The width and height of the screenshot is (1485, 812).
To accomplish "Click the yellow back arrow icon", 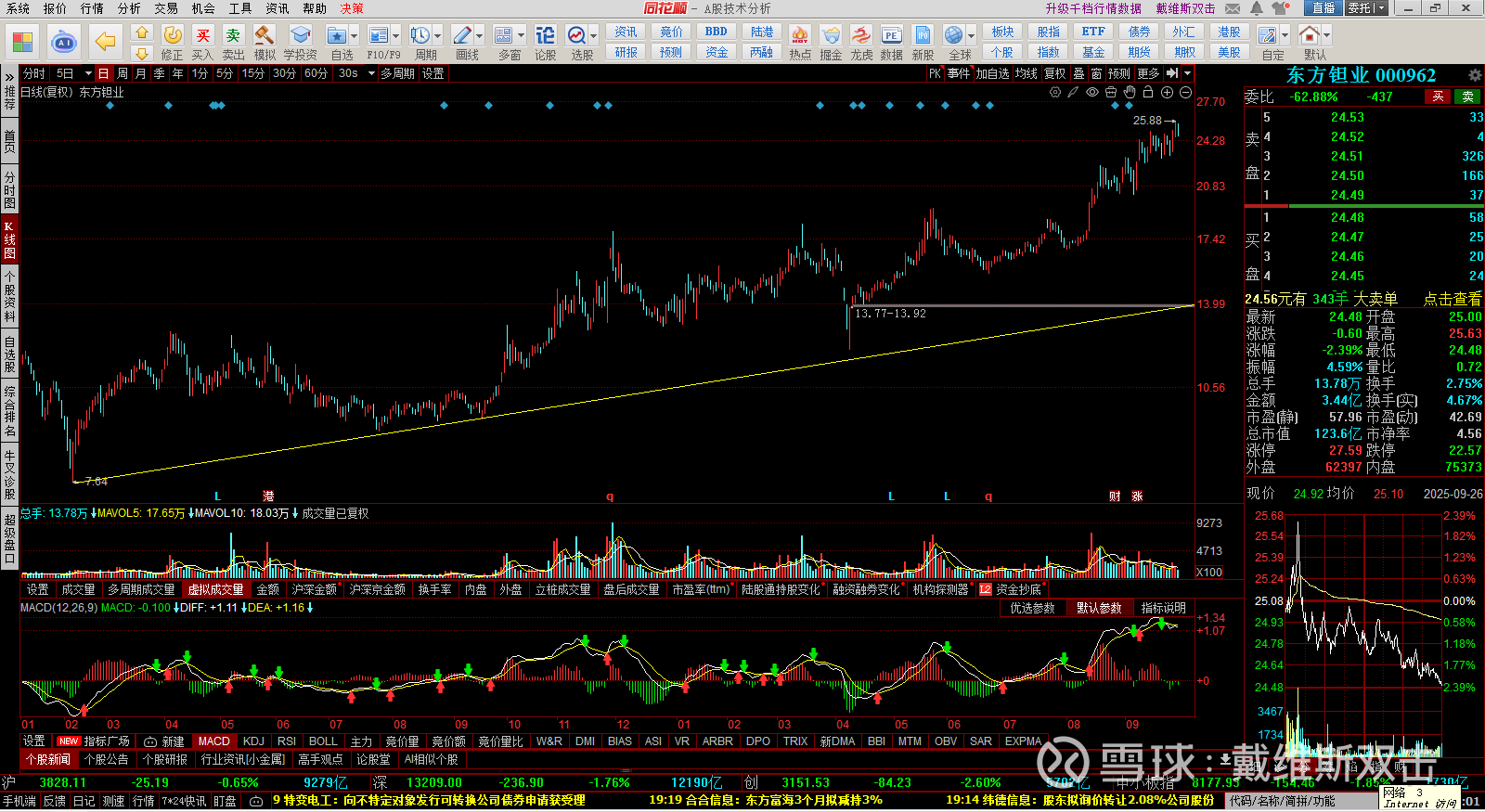I will 106,42.
